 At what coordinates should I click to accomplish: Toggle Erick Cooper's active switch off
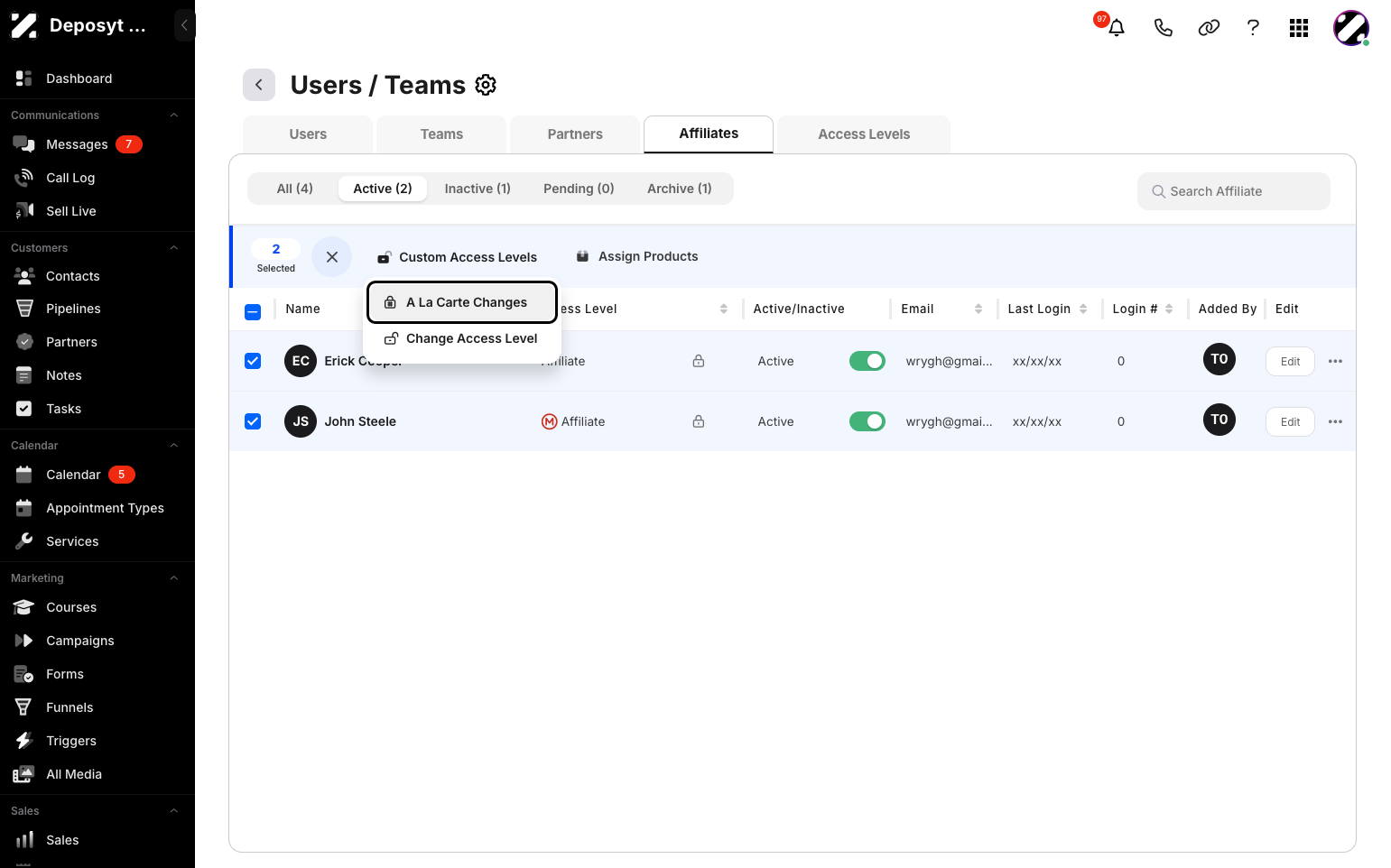tap(867, 361)
